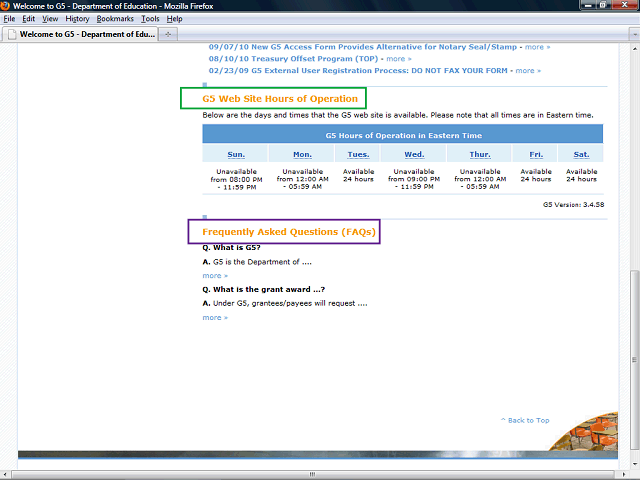Click Sunday Unavailable 08:00 PM cell
The image size is (640, 480).
pyautogui.click(x=236, y=179)
